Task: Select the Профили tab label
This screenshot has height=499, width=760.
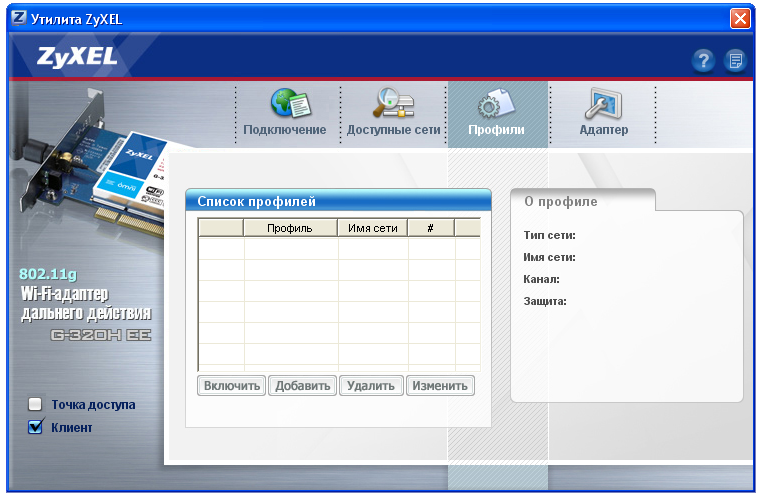Action: pyautogui.click(x=496, y=130)
